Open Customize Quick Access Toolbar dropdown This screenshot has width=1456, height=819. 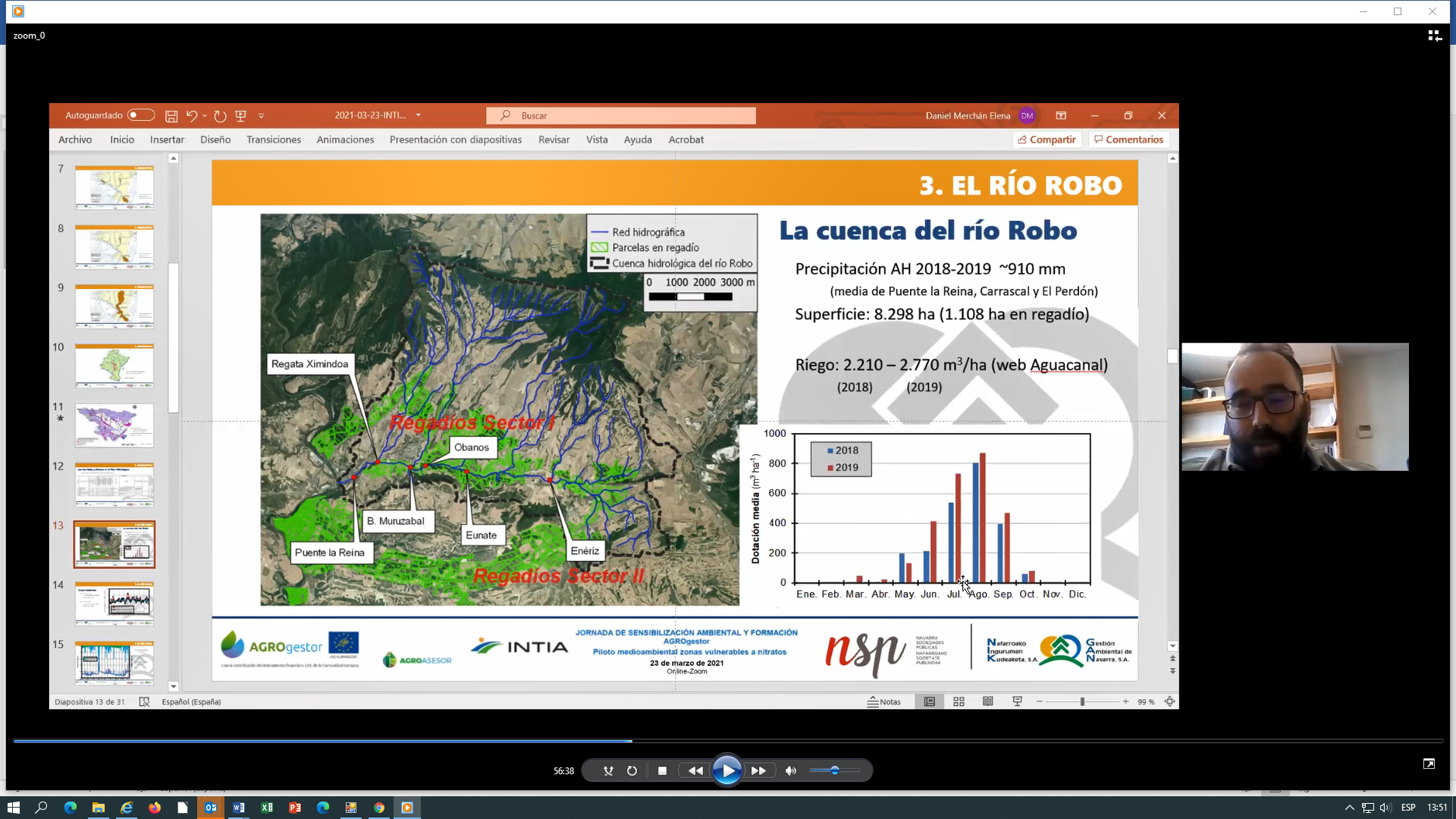[x=262, y=116]
